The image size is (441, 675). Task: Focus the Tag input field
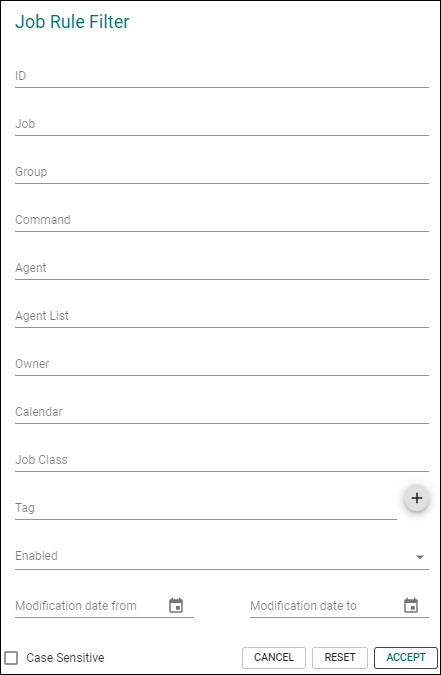pos(206,508)
